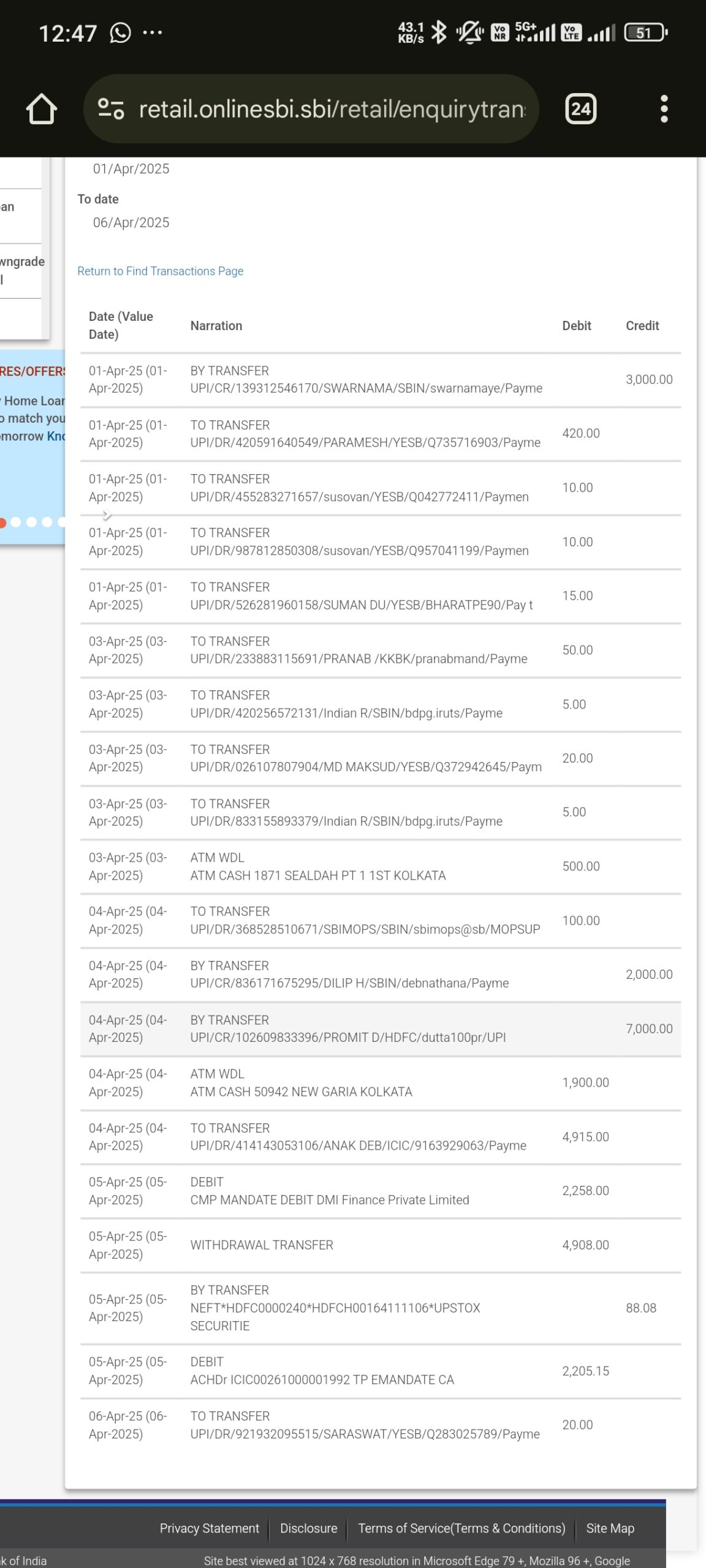Click the Debit column header
Screen dimensions: 706x1568
pyautogui.click(x=576, y=325)
